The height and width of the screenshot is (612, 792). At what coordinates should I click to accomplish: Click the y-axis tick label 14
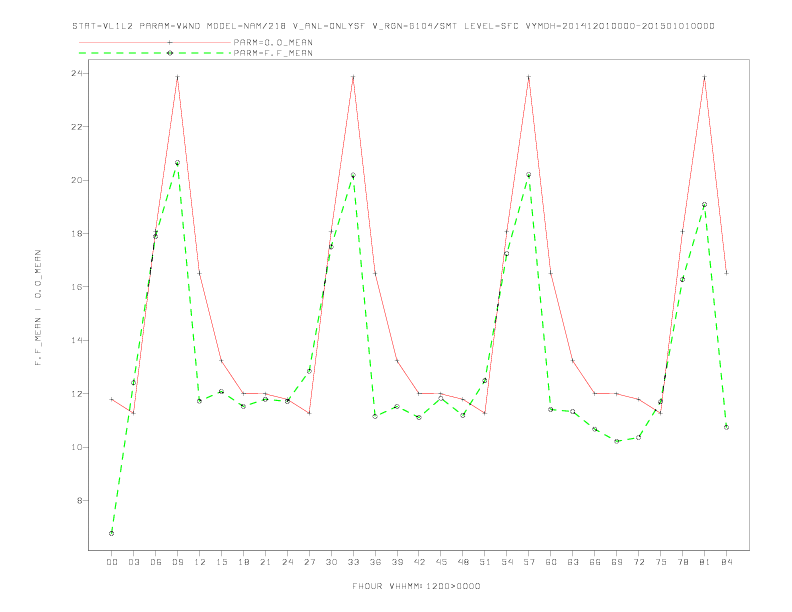(77, 340)
